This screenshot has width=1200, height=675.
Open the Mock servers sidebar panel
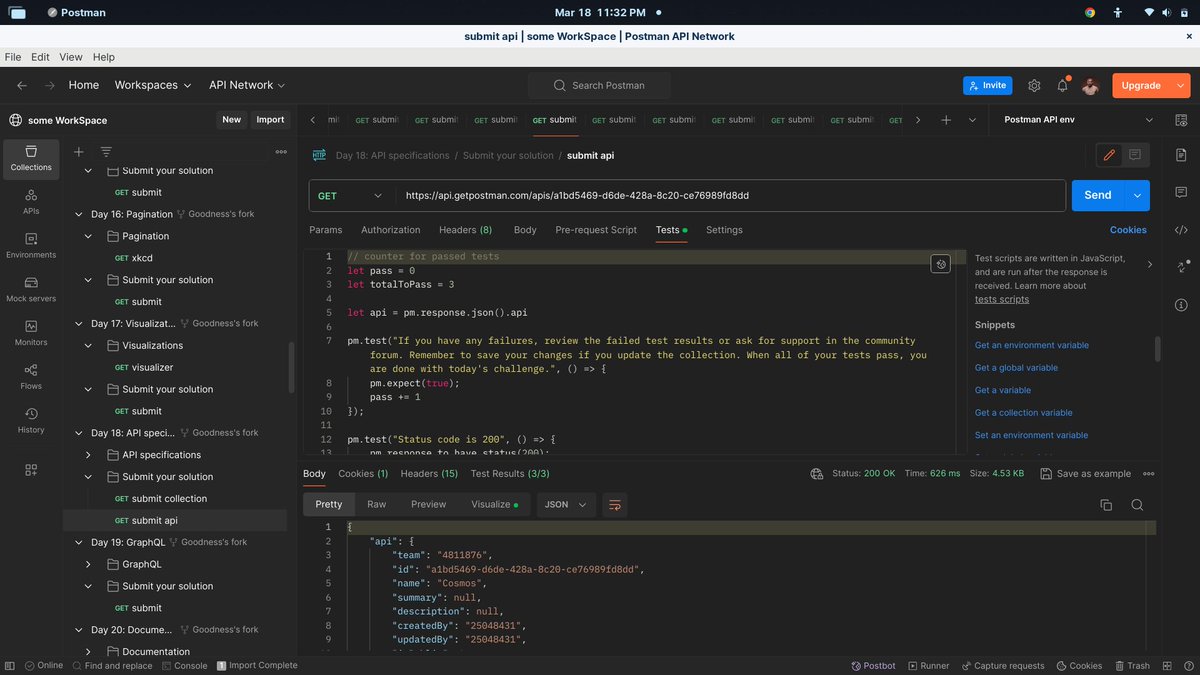pos(31,289)
